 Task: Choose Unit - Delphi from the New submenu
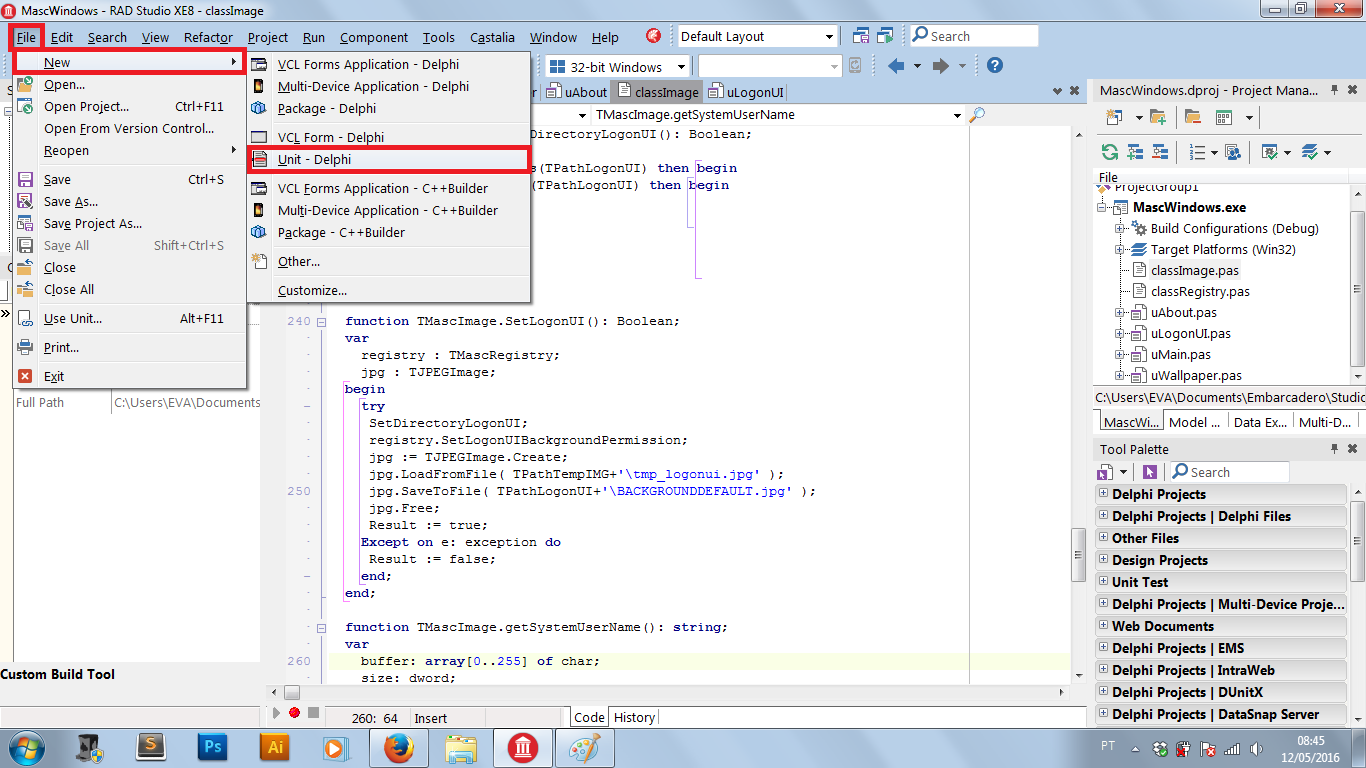[388, 159]
